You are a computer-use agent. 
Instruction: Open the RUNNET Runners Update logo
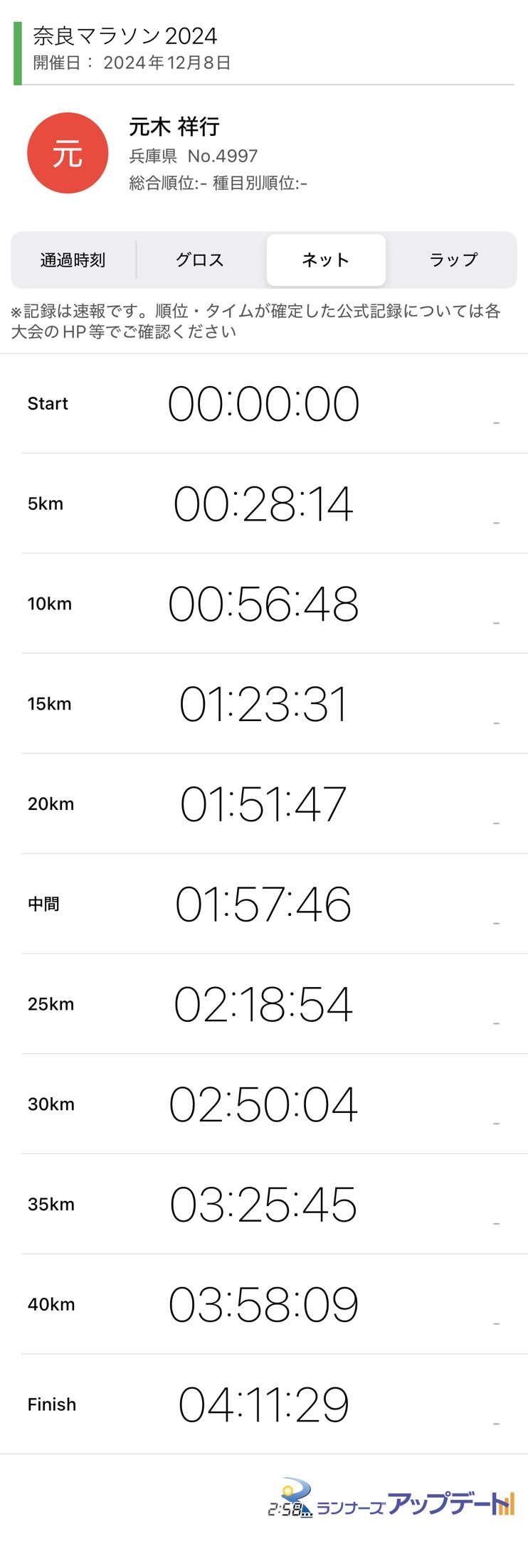point(391,1498)
